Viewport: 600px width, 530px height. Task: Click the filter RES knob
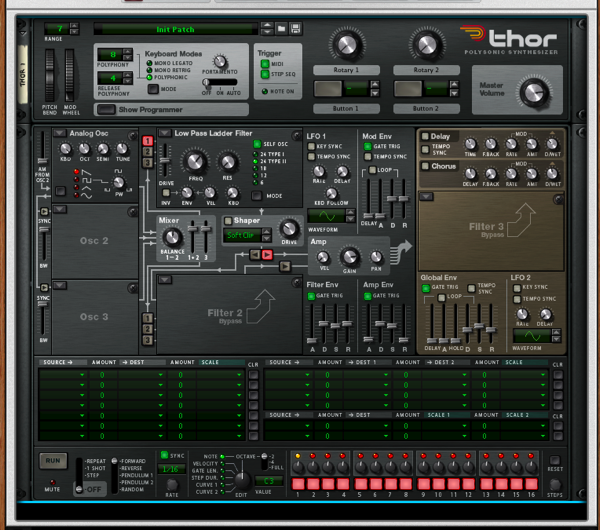[x=228, y=162]
